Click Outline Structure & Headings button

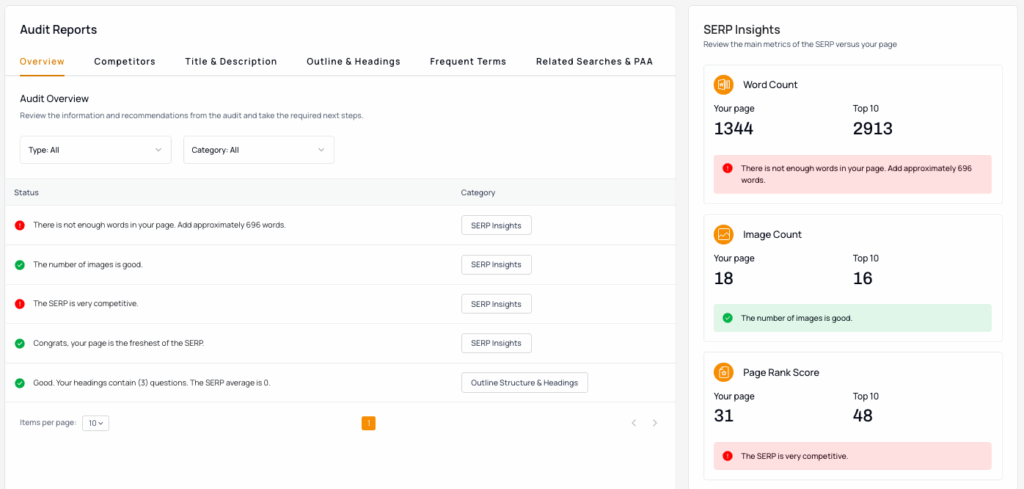(x=524, y=383)
